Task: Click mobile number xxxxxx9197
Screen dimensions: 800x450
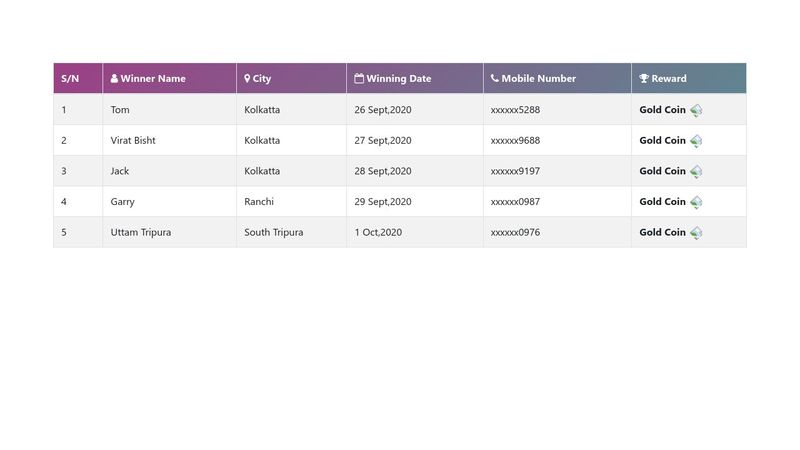Action: pyautogui.click(x=515, y=171)
